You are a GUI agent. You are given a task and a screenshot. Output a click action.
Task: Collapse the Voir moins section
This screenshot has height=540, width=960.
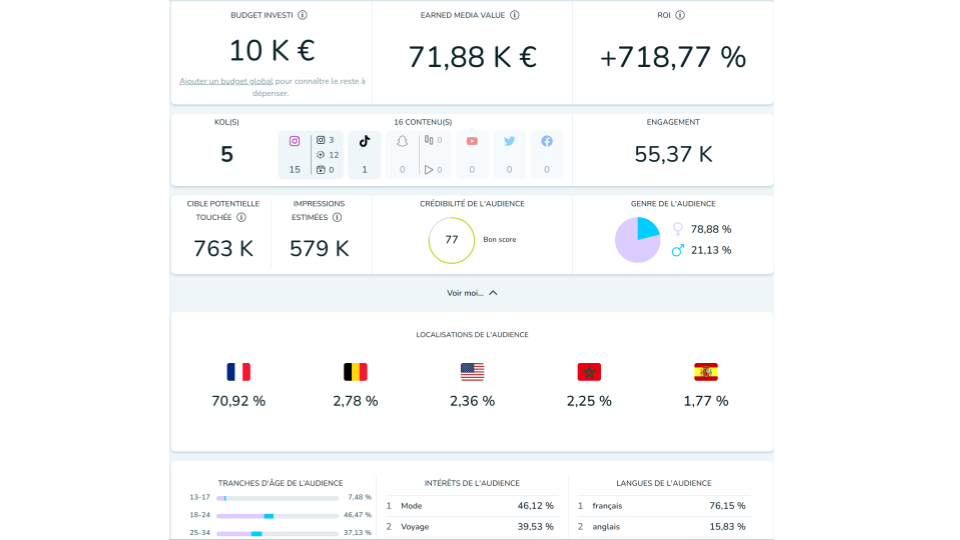472,293
